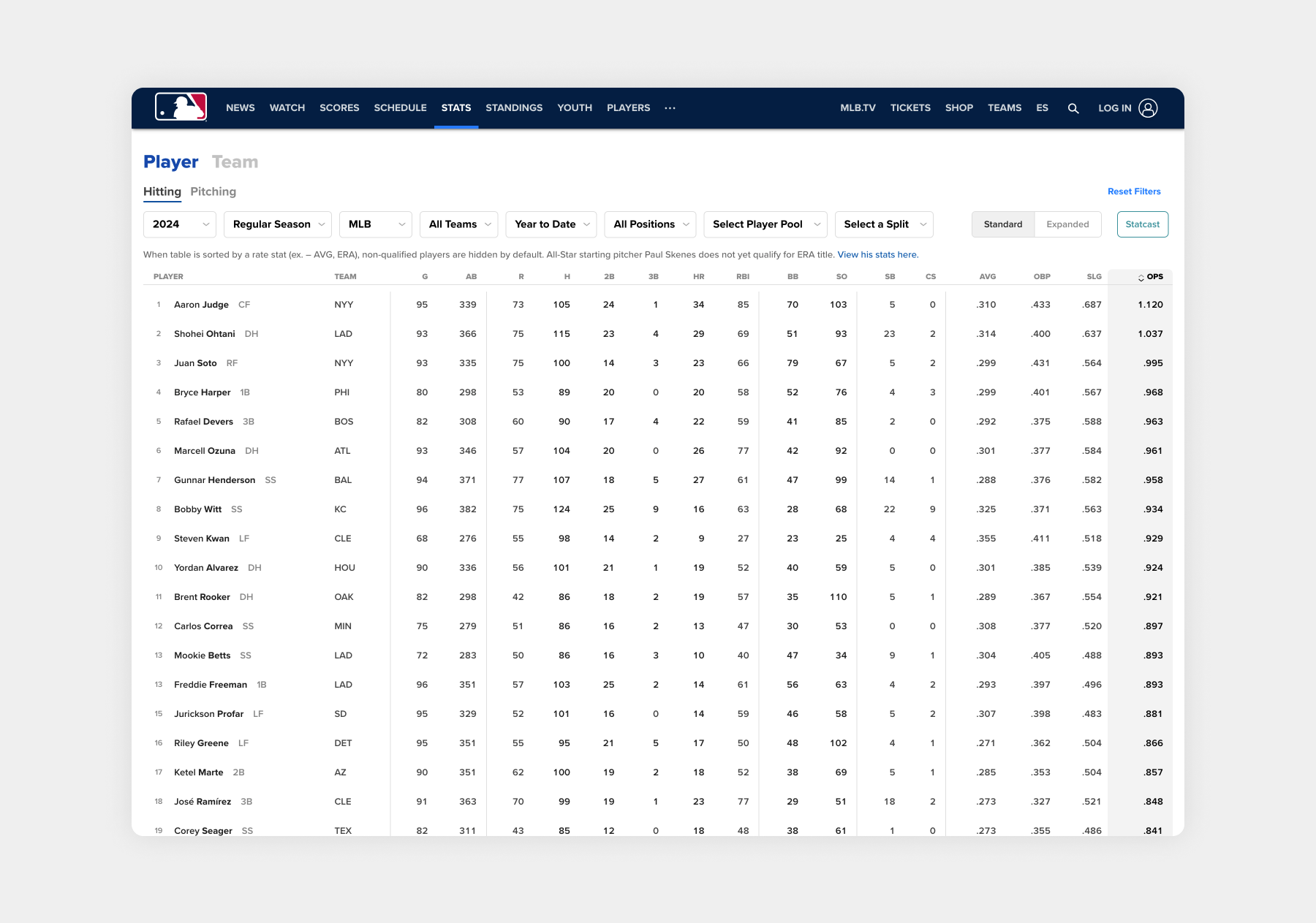Open YOUTH in the navigation bar
The height and width of the screenshot is (923, 1316).
[575, 108]
